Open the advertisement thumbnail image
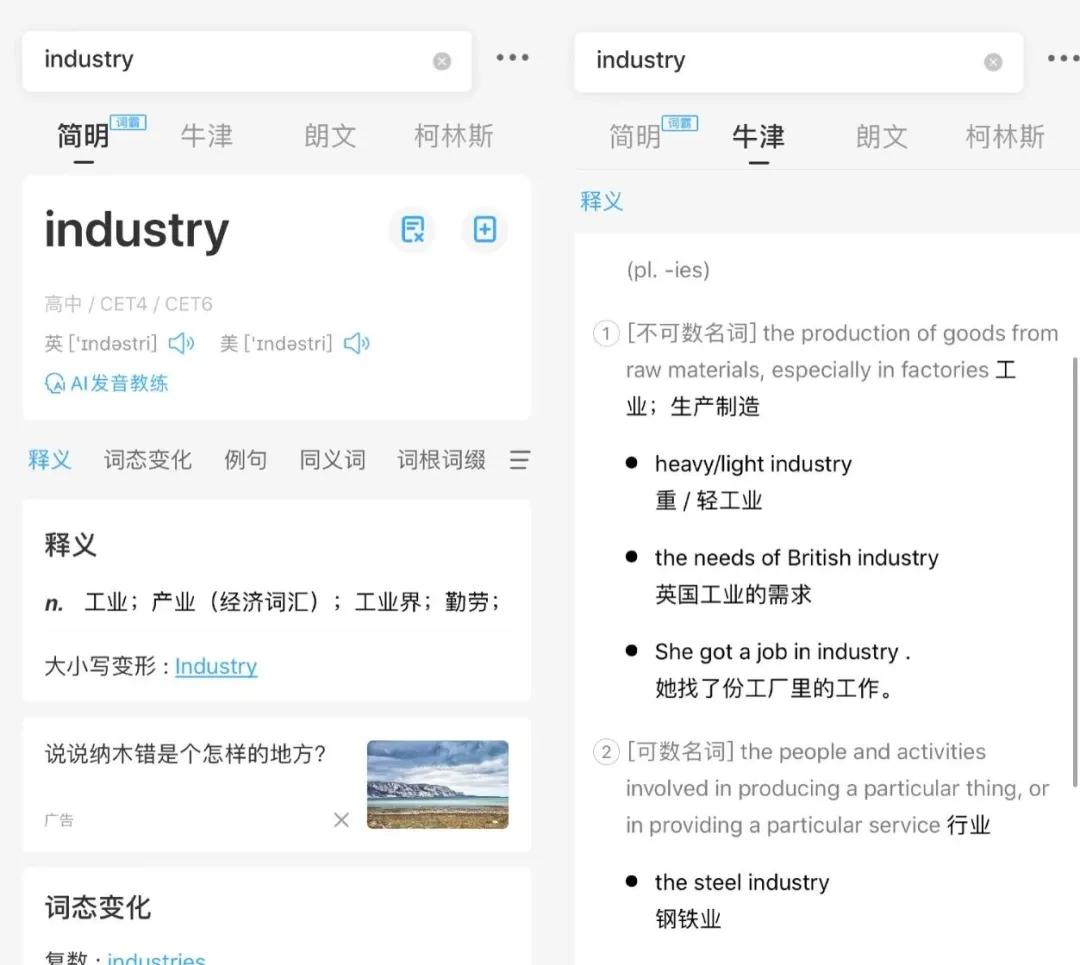This screenshot has width=1080, height=965. click(x=437, y=784)
